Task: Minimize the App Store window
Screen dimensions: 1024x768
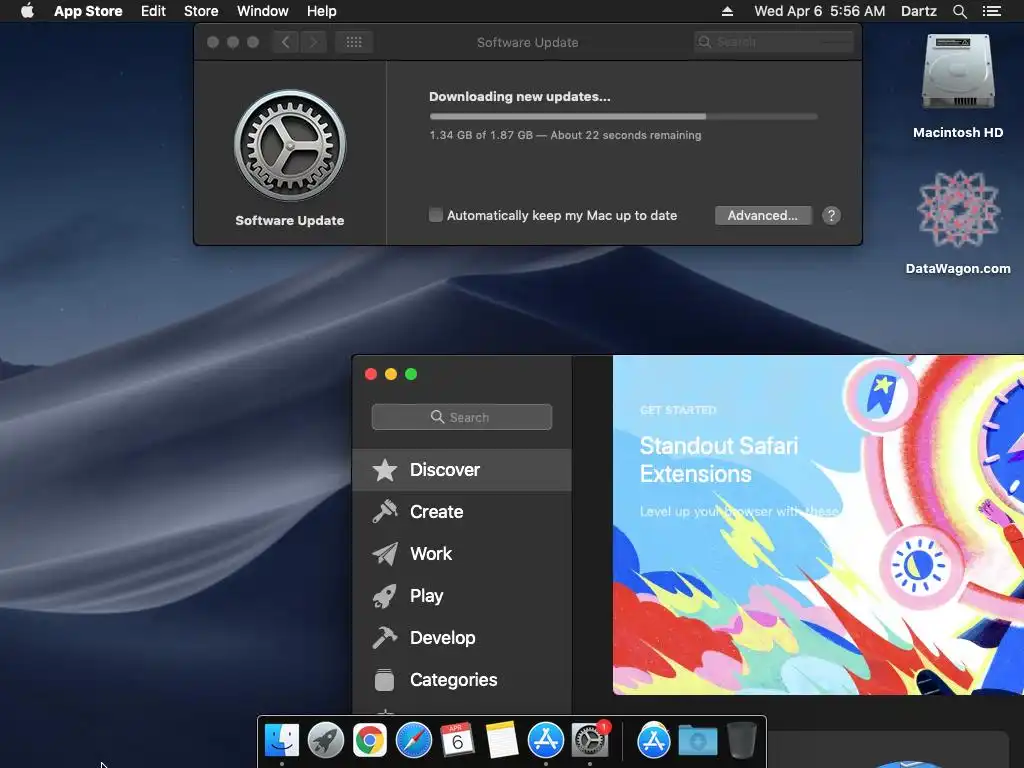Action: 391,374
